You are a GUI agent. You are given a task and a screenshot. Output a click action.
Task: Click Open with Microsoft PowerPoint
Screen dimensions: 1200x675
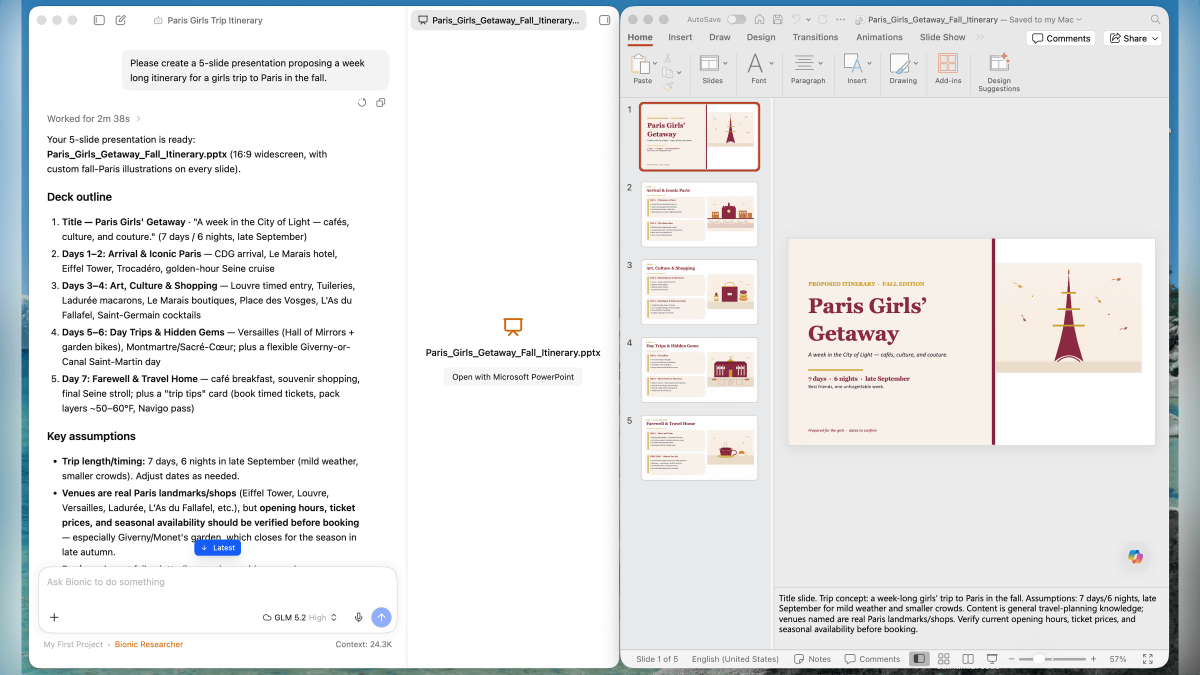(513, 377)
